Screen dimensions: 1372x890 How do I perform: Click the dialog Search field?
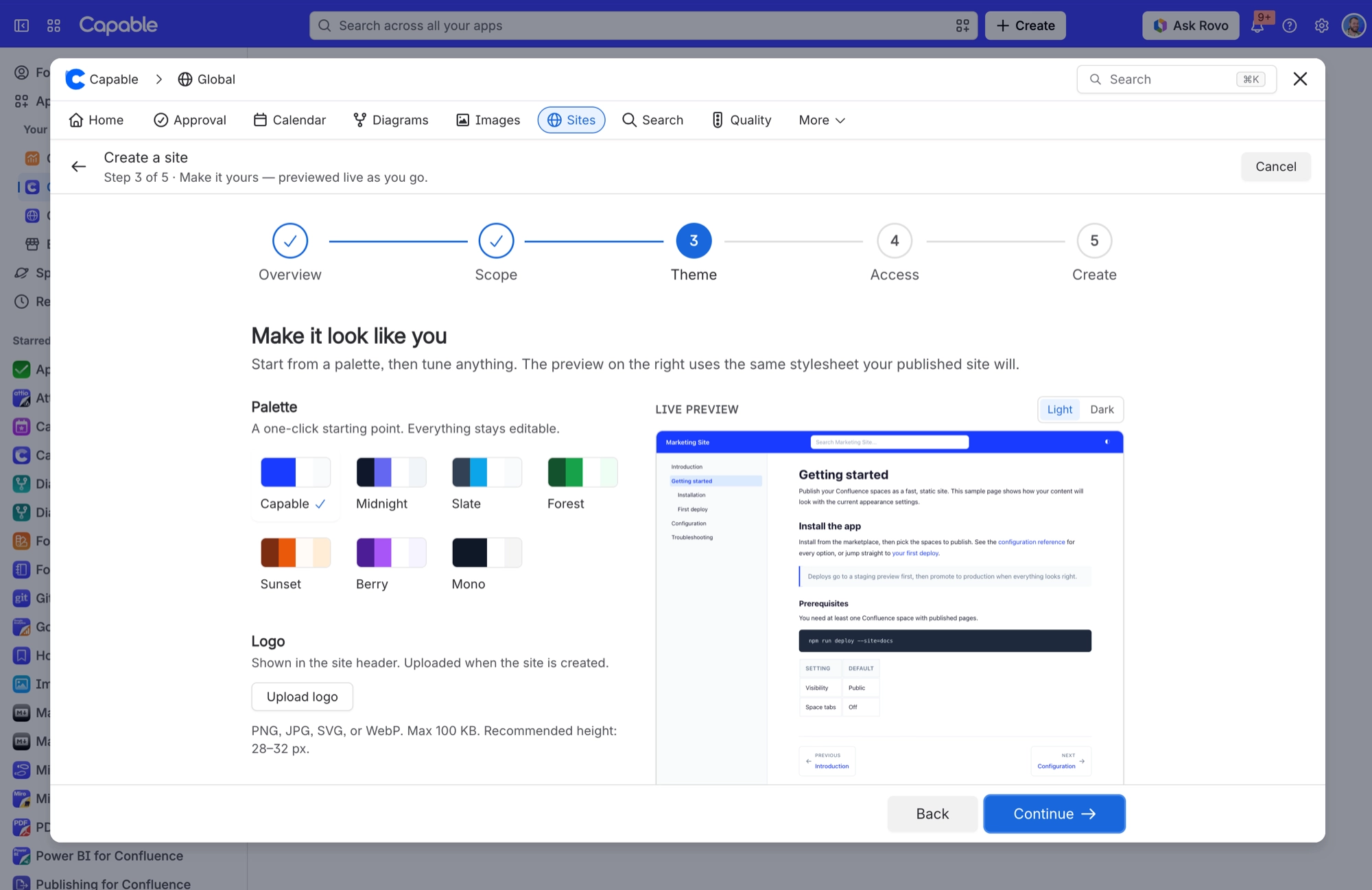pyautogui.click(x=1176, y=80)
